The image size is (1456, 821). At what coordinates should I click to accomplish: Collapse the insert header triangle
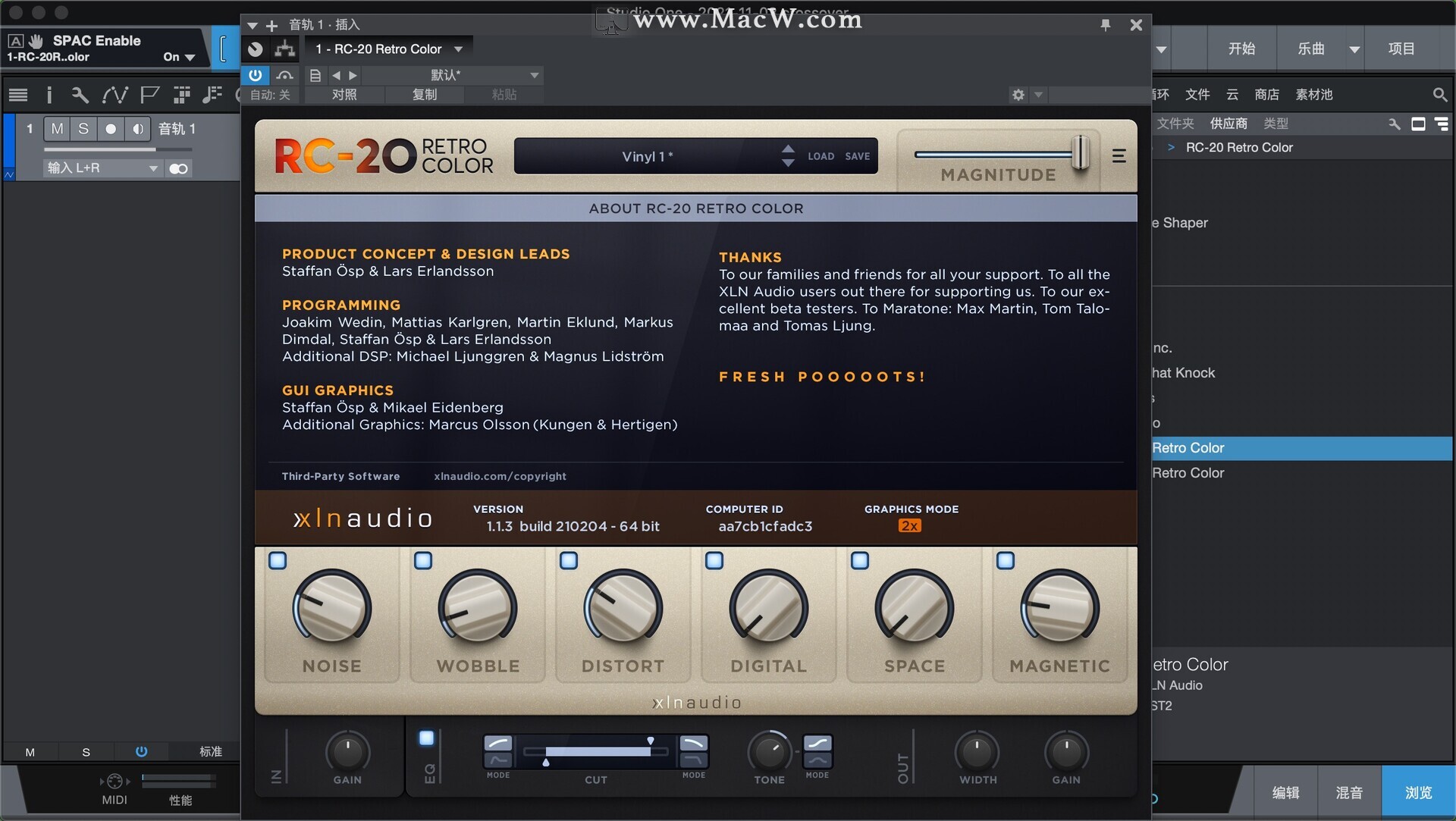pos(253,26)
